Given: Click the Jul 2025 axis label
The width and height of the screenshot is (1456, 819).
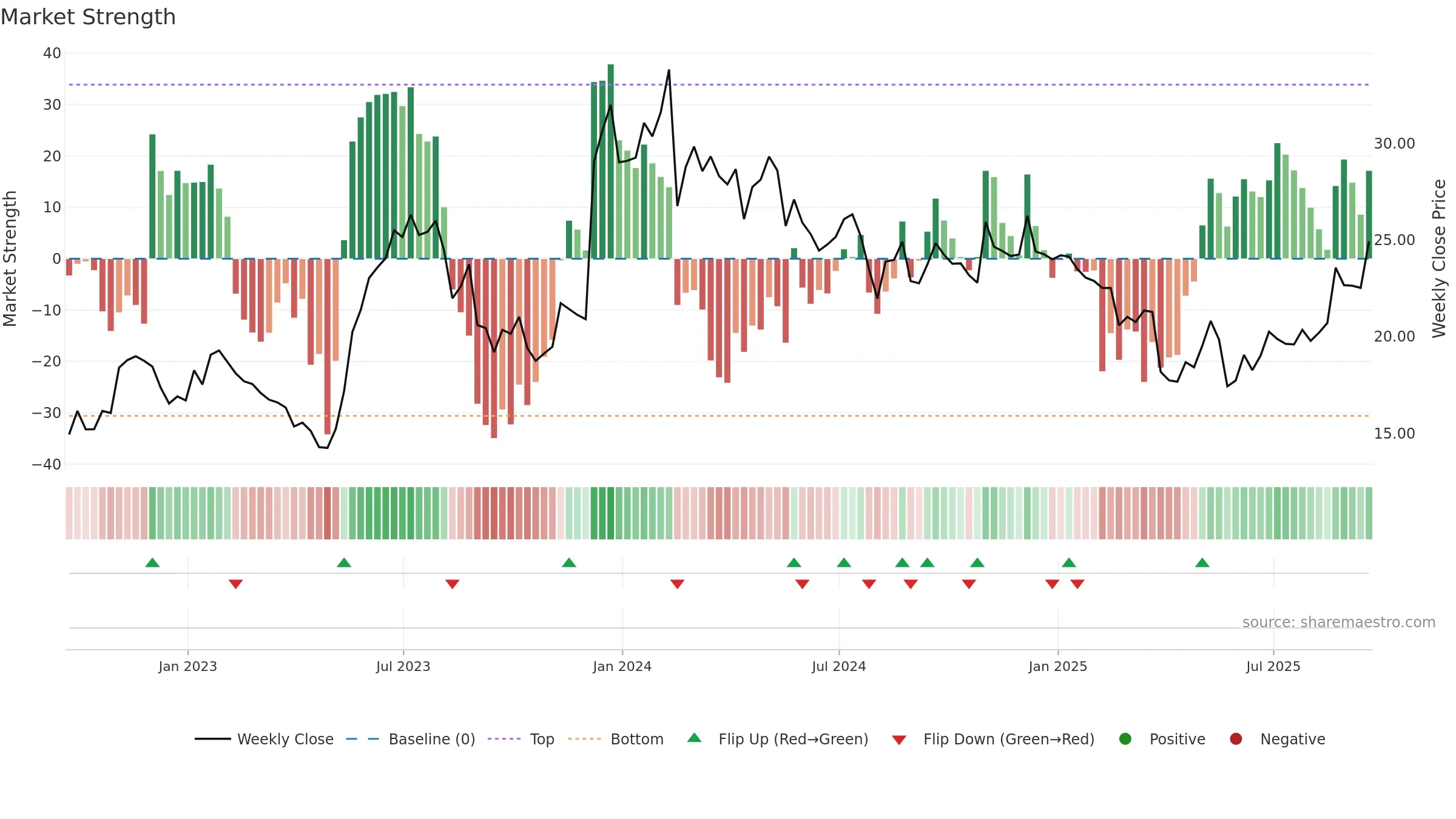Looking at the screenshot, I should [x=1273, y=666].
